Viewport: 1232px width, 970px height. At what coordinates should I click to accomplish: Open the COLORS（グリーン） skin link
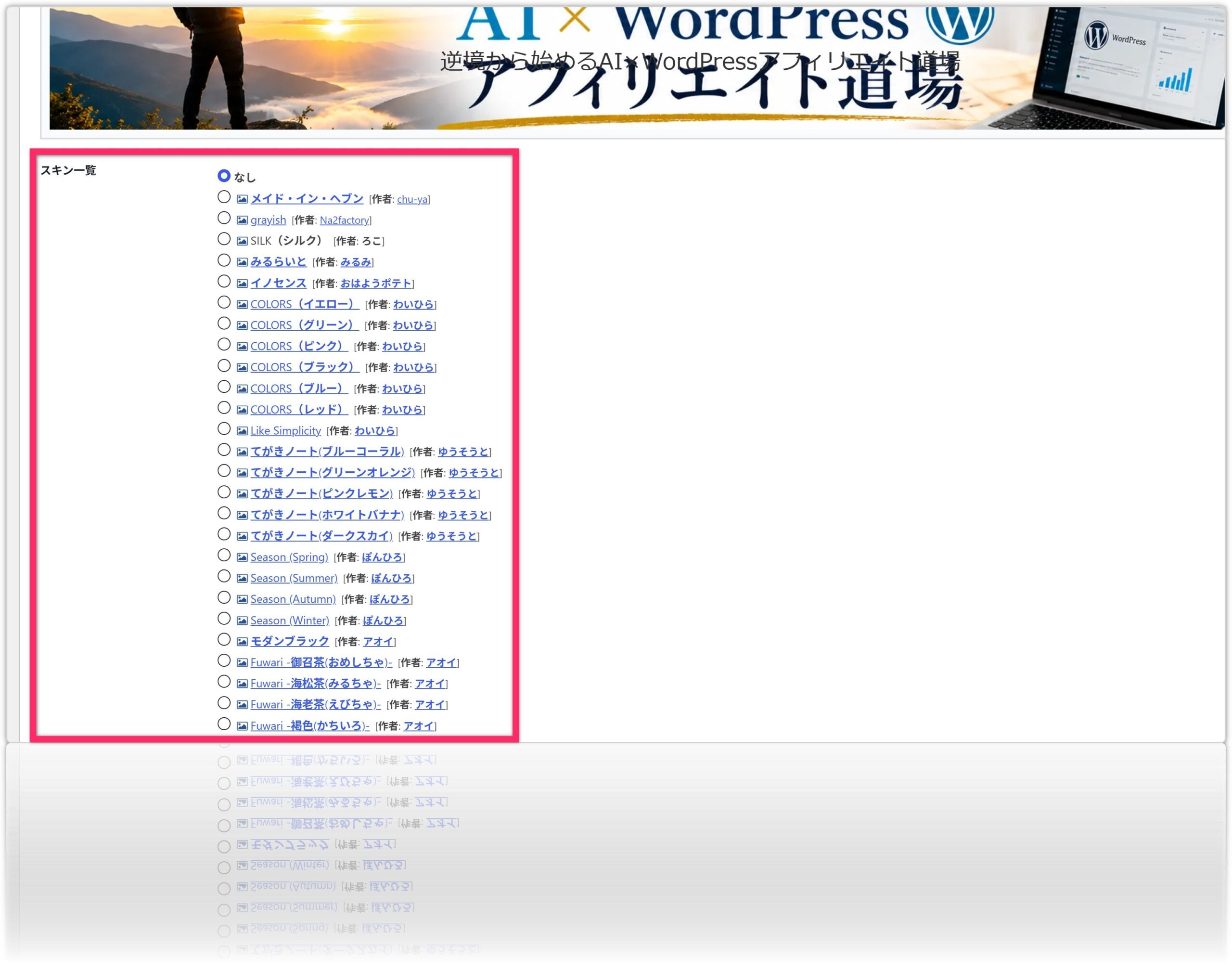304,325
